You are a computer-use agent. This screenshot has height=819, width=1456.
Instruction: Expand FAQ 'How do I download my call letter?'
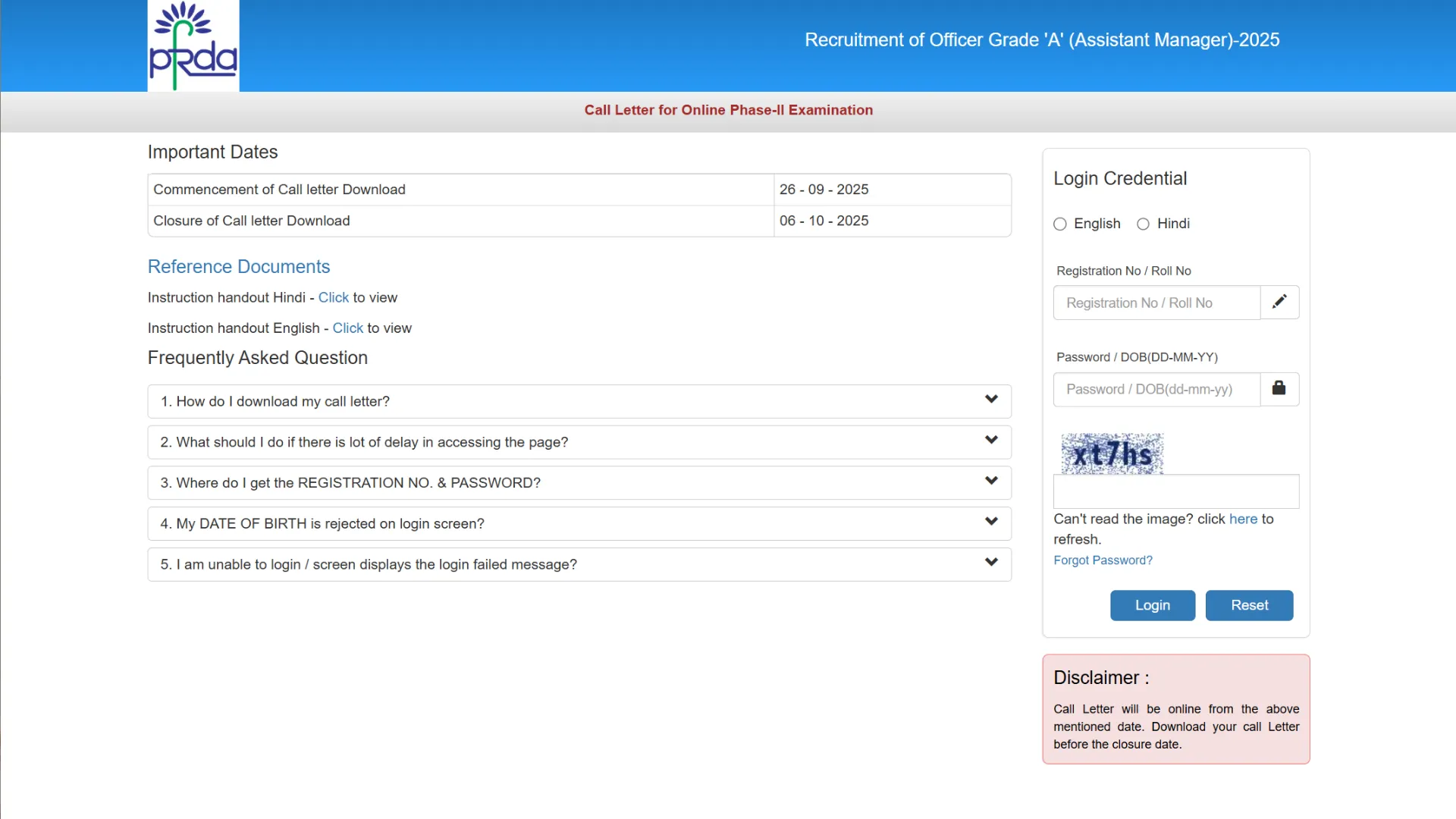coord(579,401)
